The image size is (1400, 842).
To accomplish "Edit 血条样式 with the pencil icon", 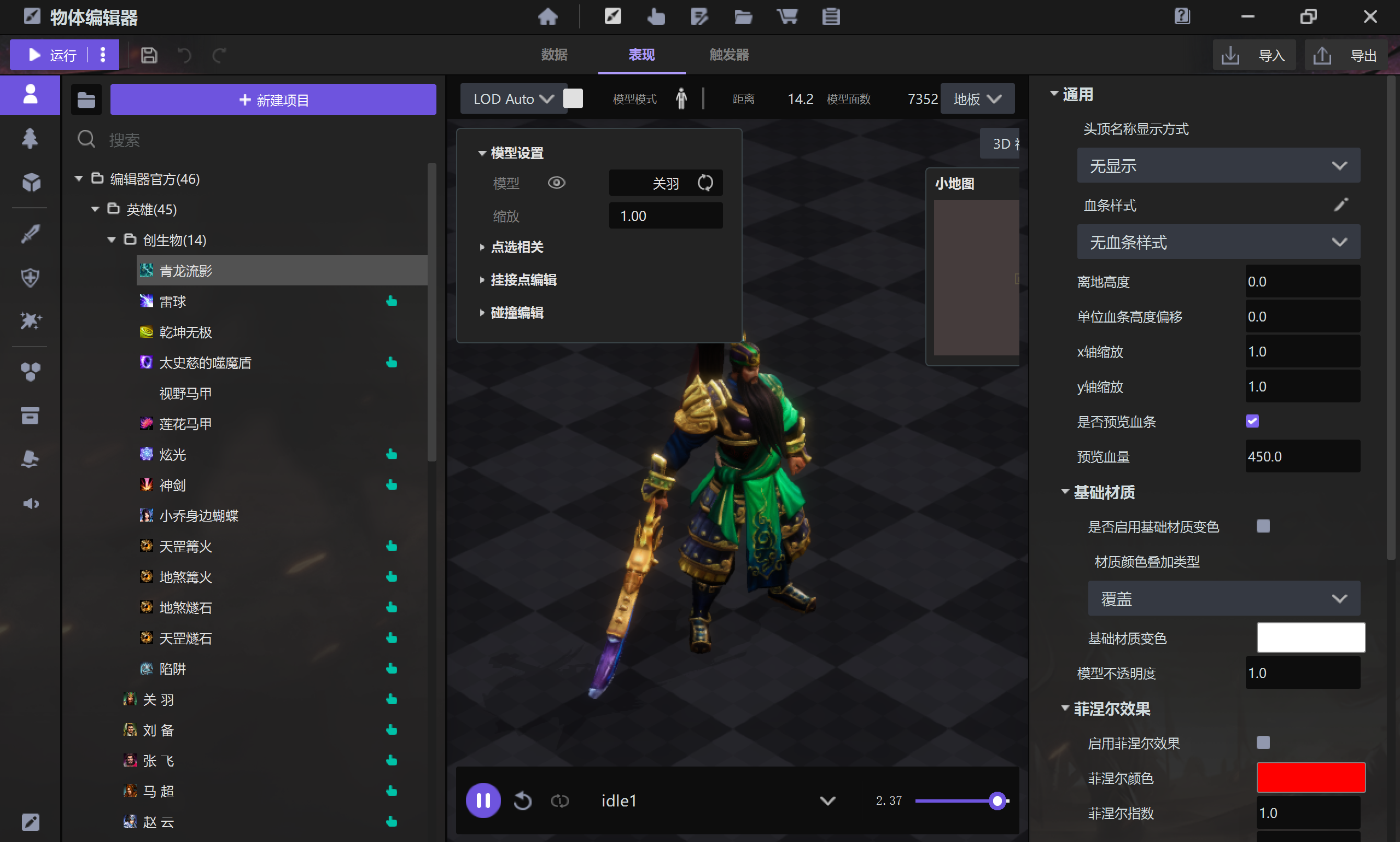I will tap(1340, 205).
